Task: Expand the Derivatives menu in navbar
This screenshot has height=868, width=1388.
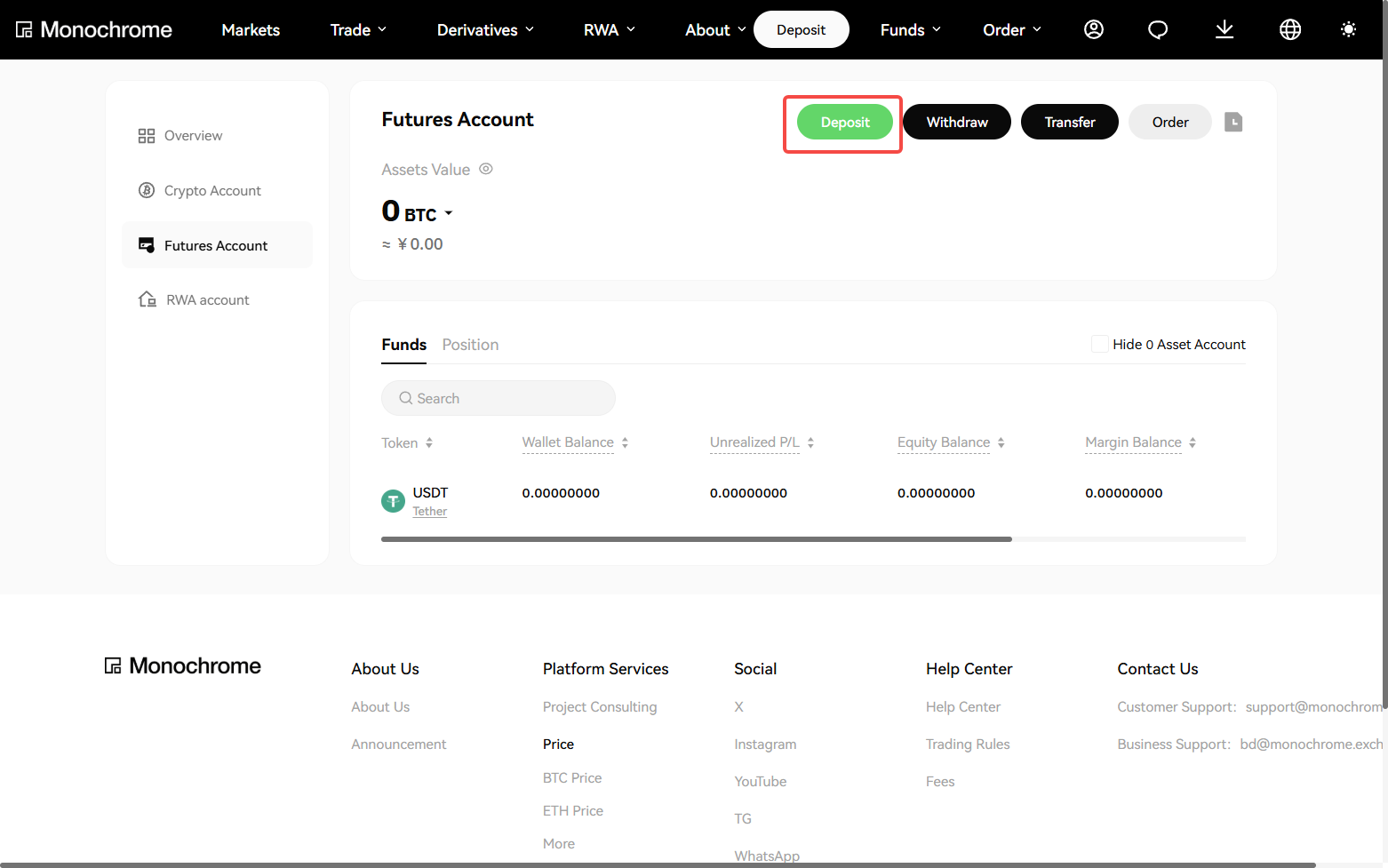Action: pyautogui.click(x=485, y=29)
